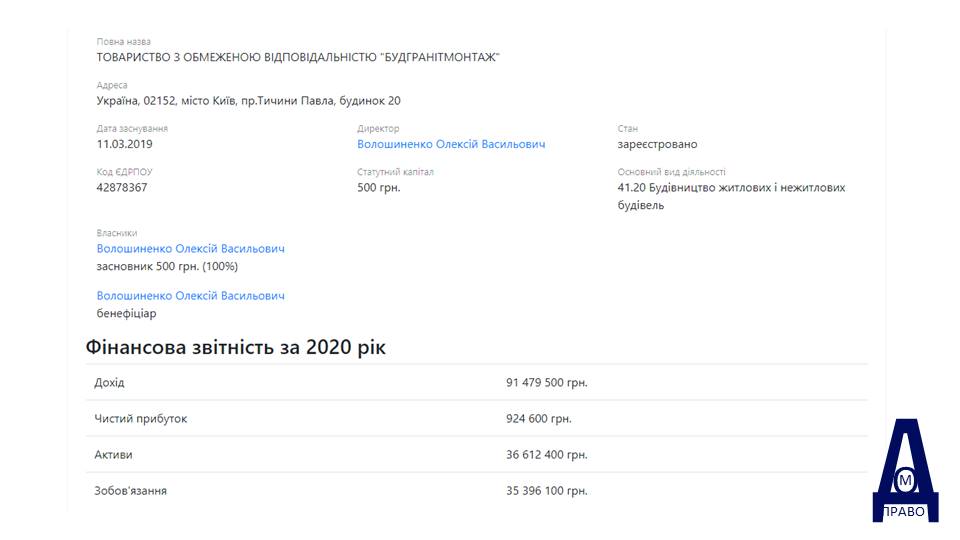
Task: Click net profit value 924 600 грн.
Action: click(x=538, y=419)
